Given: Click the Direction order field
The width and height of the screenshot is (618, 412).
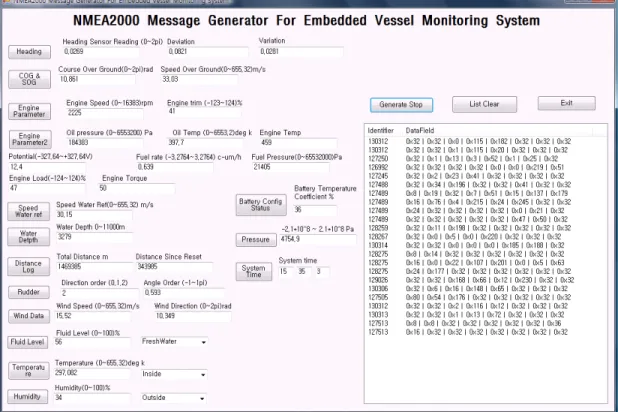Looking at the screenshot, I should point(100,293).
